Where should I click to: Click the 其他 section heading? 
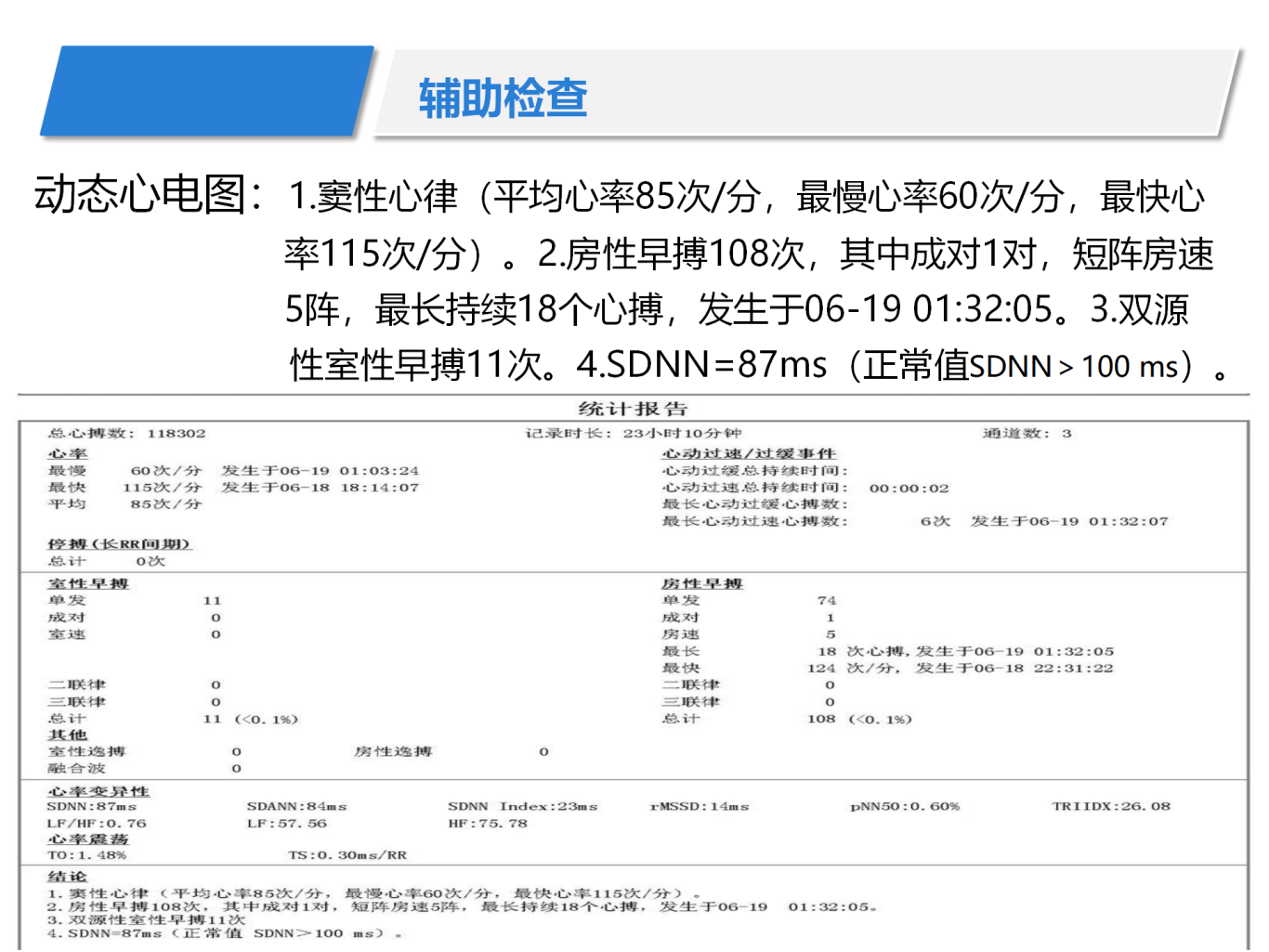[68, 735]
